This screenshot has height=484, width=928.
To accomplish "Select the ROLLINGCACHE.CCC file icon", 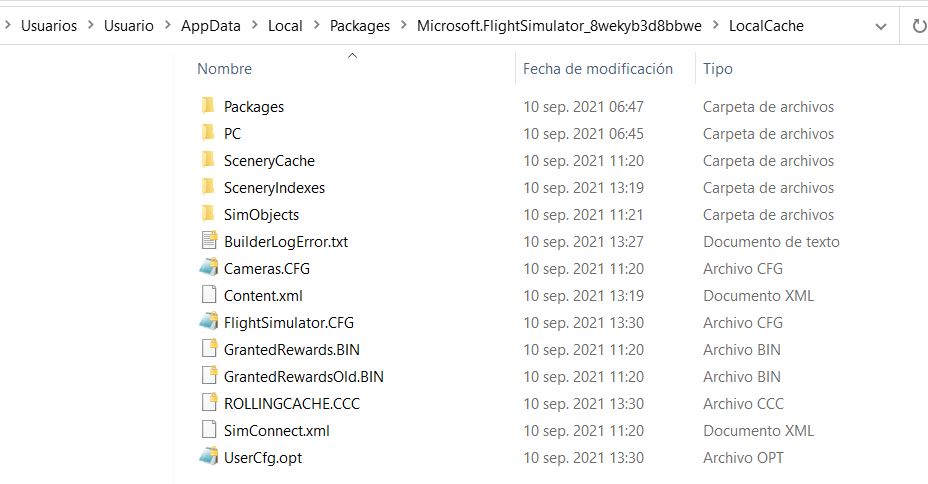I will point(210,403).
